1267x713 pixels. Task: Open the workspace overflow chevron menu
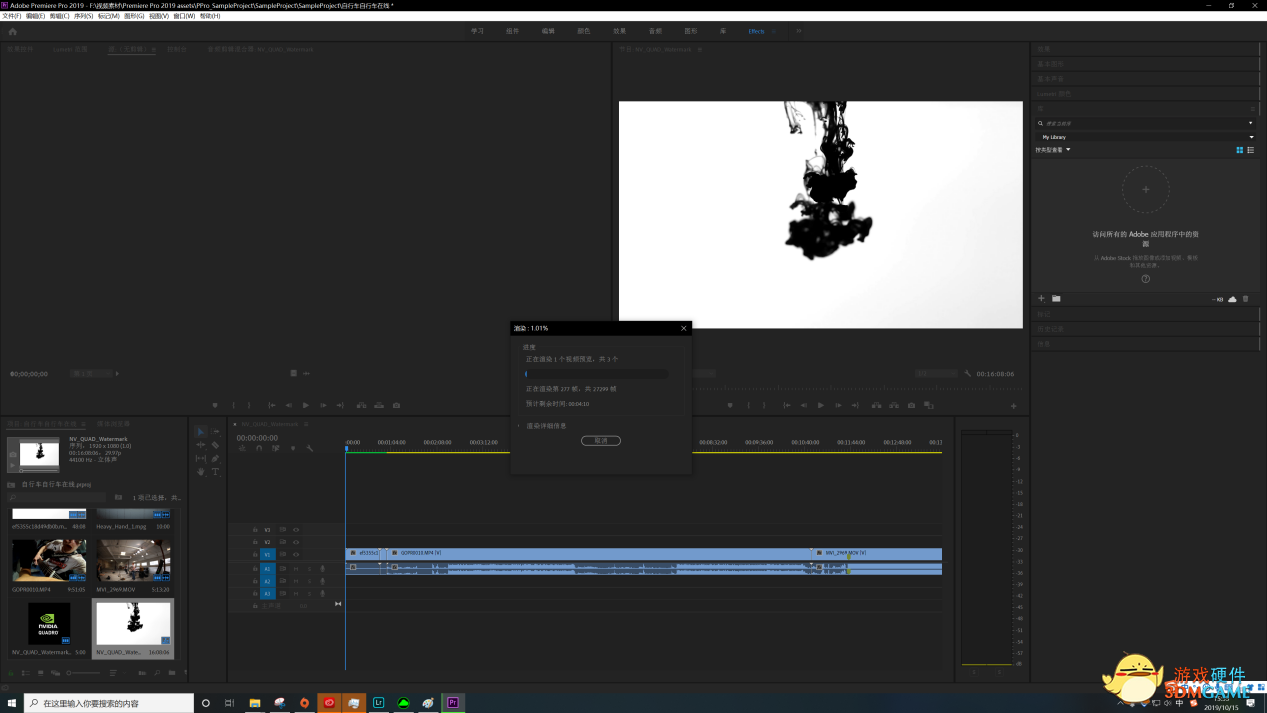tap(799, 31)
